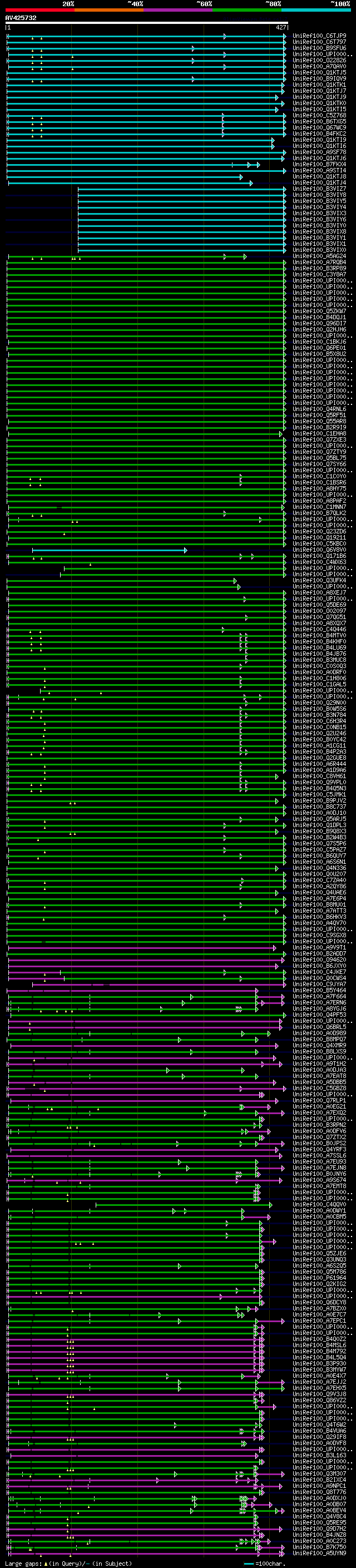Viewport: 356px width, 1568px height.
Task: Select hit label UniRef100_B0JPS2
Action: 319,1144
